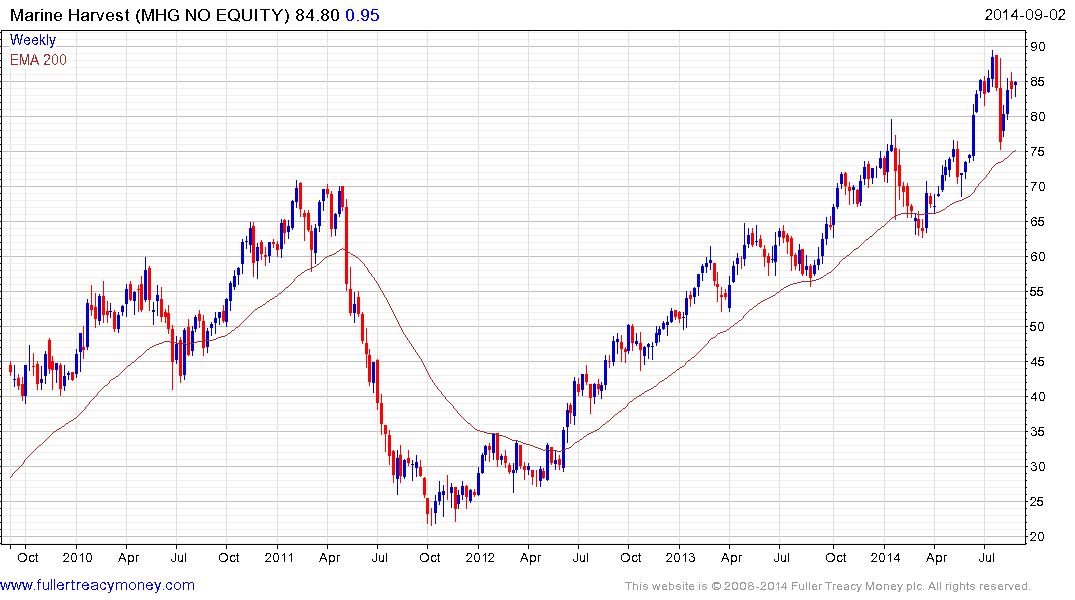Click the 2014-09-02 date label

pyautogui.click(x=1025, y=15)
